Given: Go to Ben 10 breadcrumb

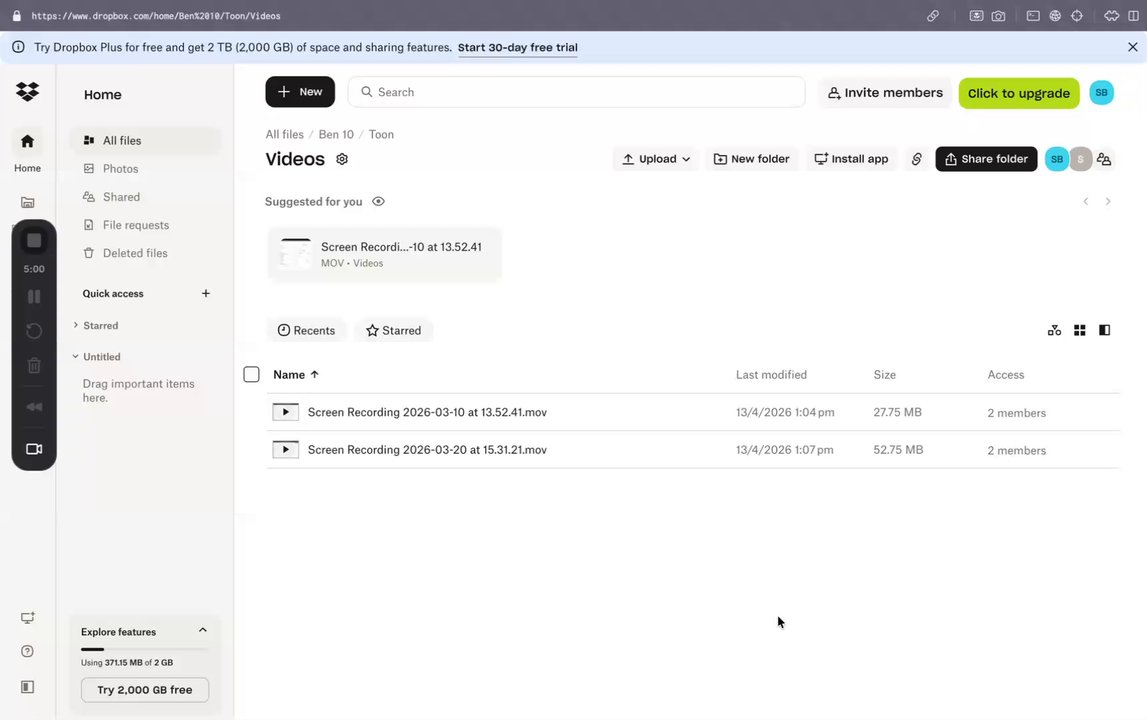Looking at the screenshot, I should pyautogui.click(x=336, y=134).
